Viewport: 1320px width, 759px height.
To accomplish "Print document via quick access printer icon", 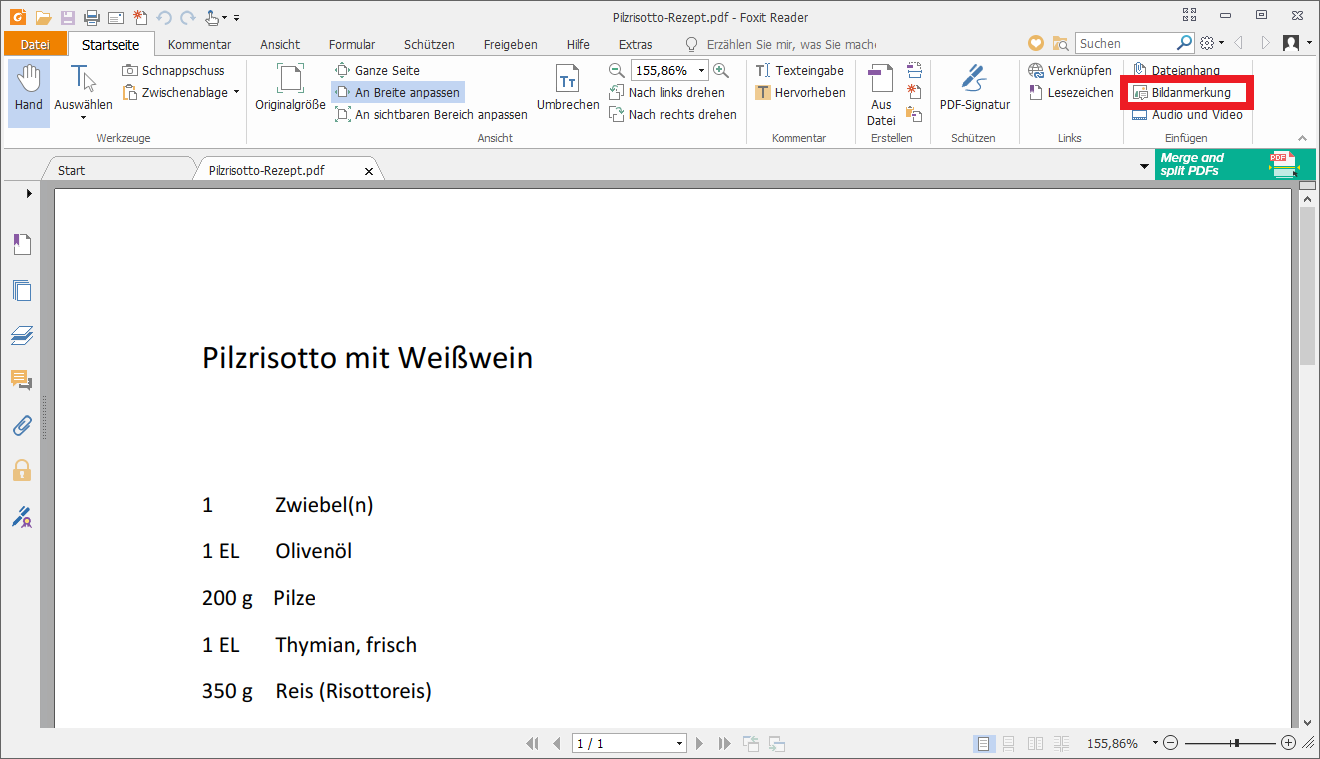I will tap(92, 17).
